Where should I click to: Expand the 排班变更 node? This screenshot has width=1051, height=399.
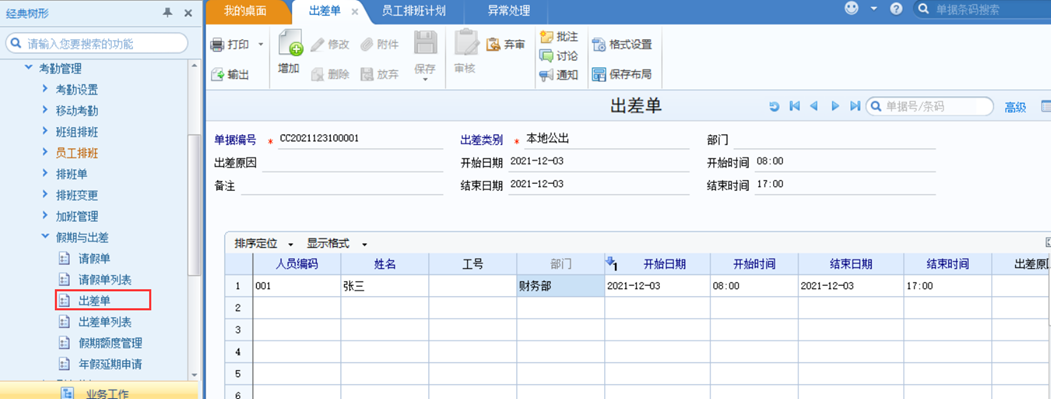[45, 195]
